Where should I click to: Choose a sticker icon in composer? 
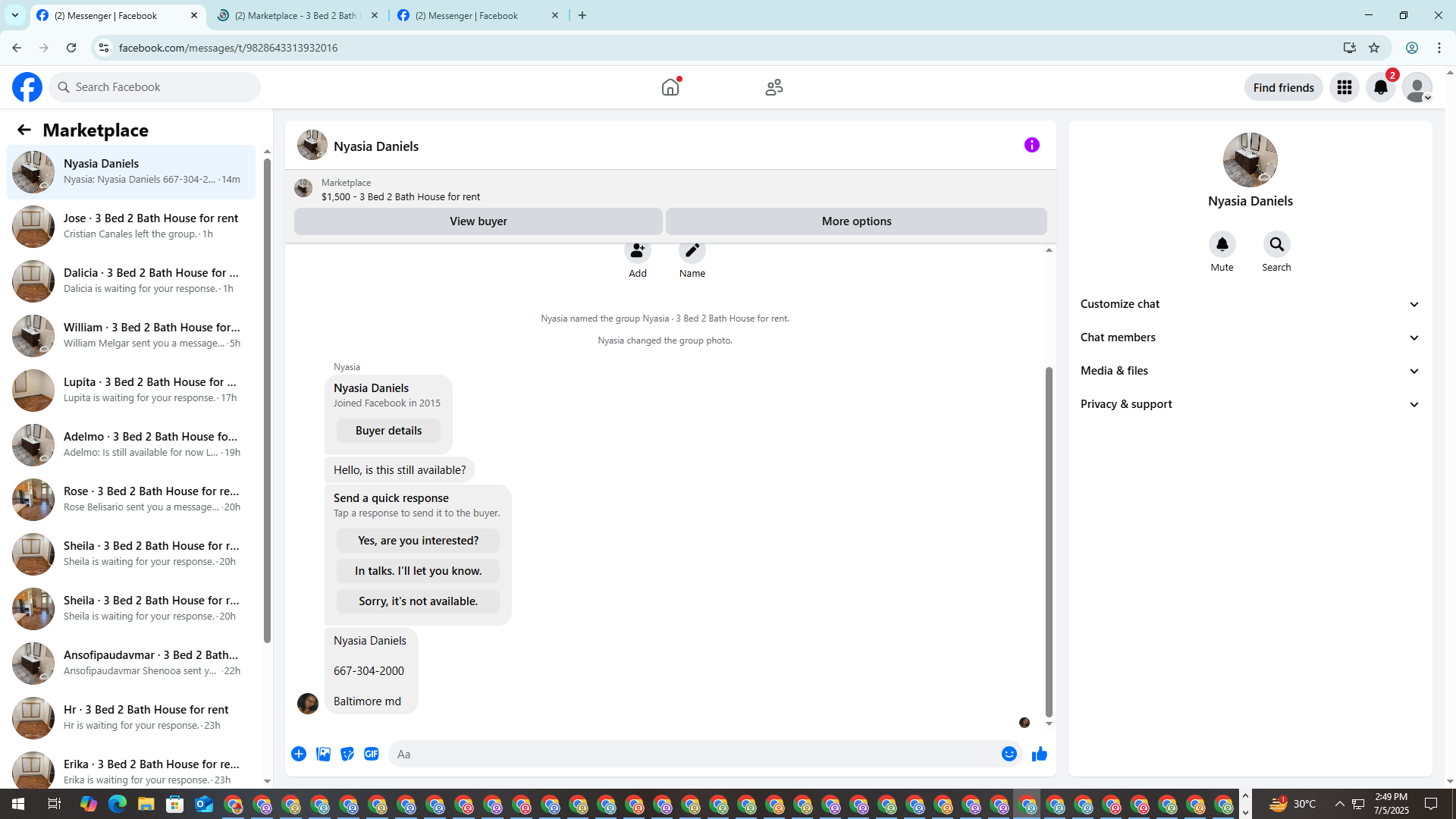coord(347,754)
